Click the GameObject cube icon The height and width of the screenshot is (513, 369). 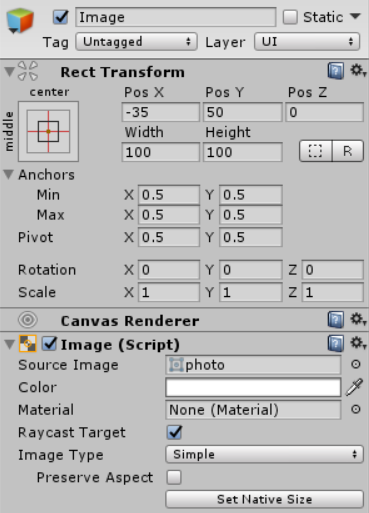pos(20,21)
